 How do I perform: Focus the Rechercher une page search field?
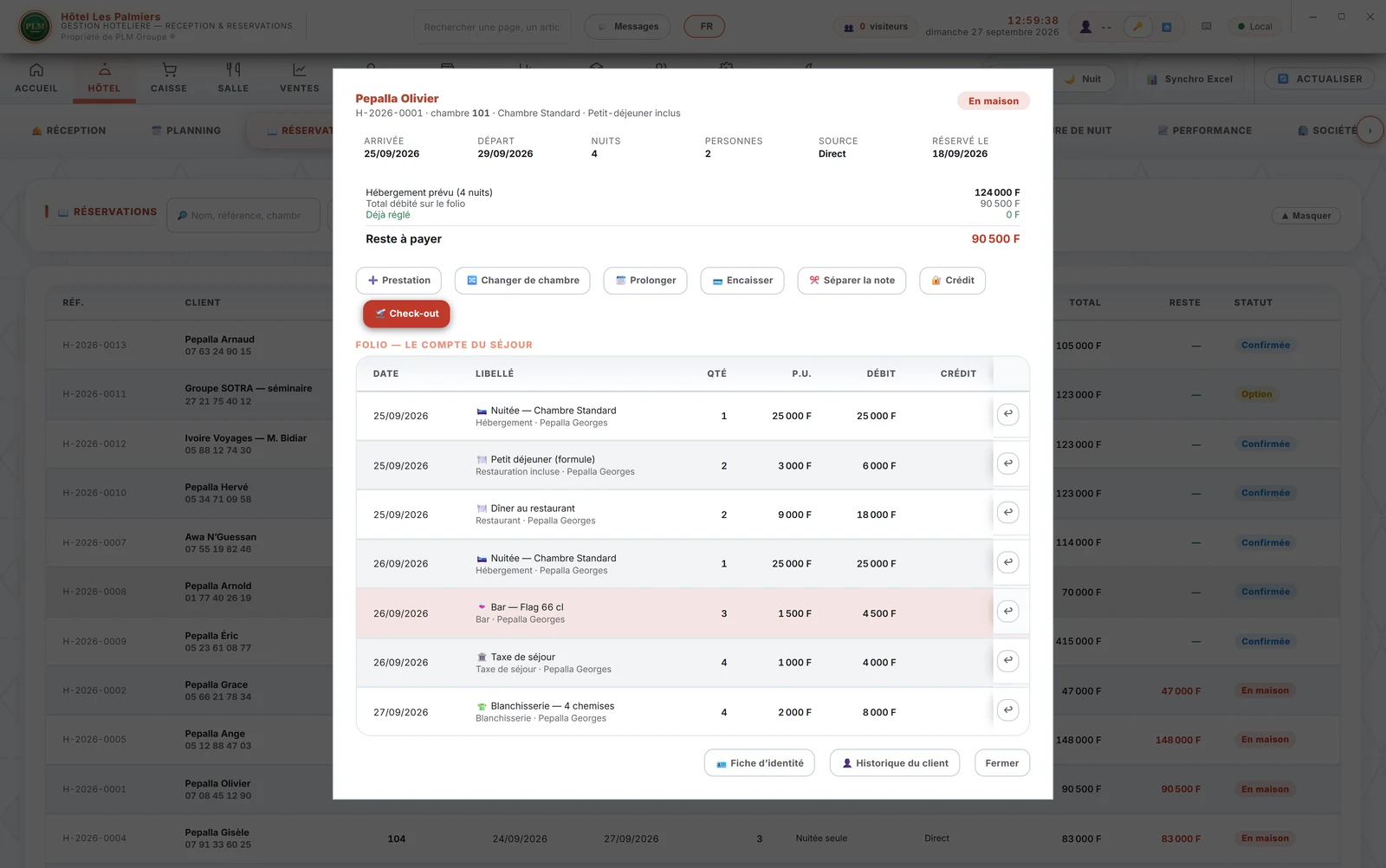pos(492,27)
